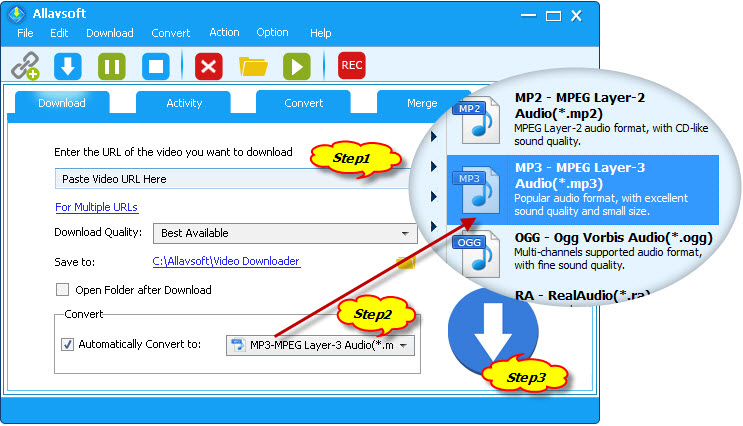
Task: Click the For Multiple URLs link
Action: click(96, 207)
